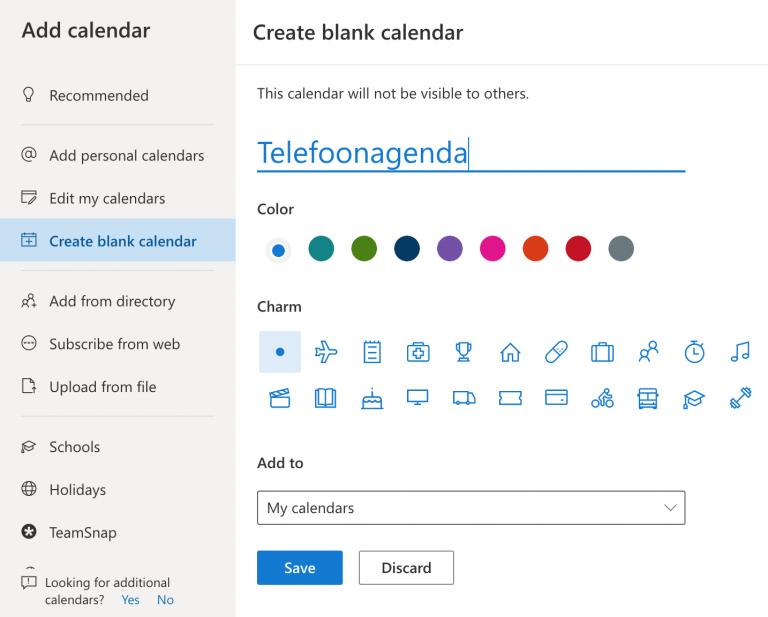Choose the trophy charm icon

point(463,352)
